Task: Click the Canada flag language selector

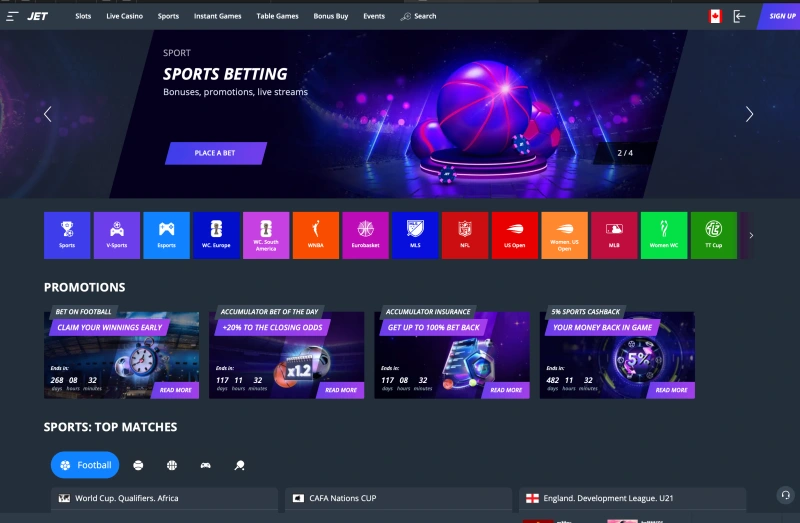Action: (715, 16)
